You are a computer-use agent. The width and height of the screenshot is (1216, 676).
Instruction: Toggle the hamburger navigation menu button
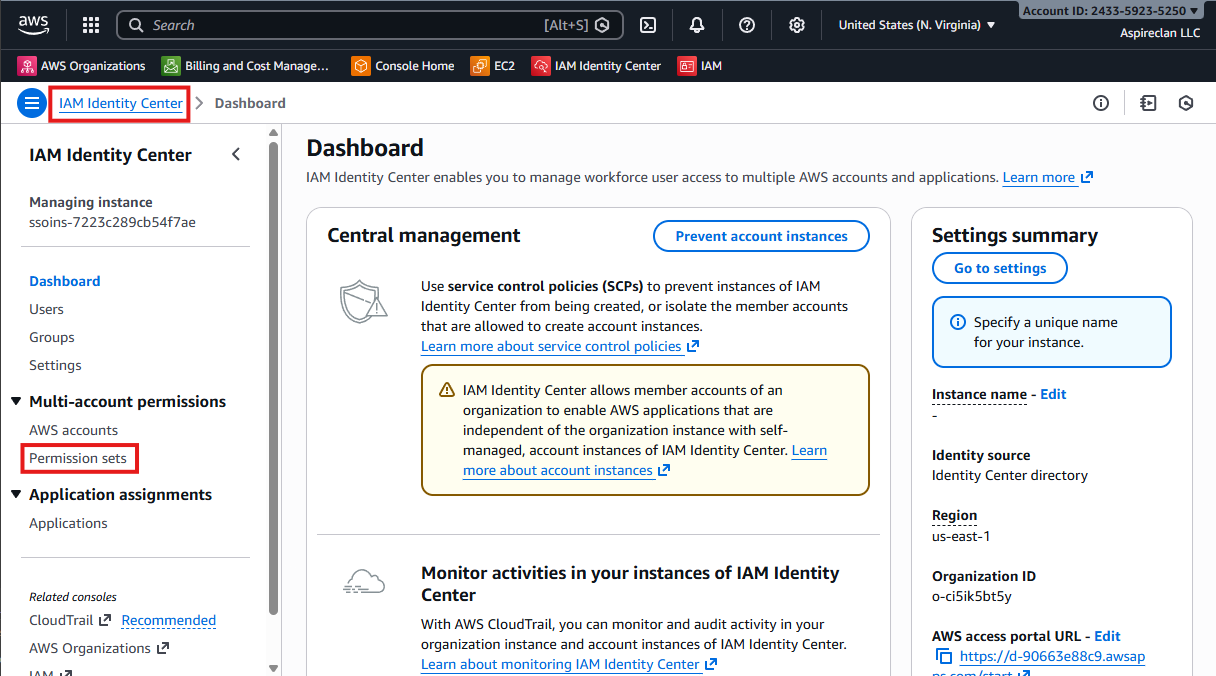32,103
